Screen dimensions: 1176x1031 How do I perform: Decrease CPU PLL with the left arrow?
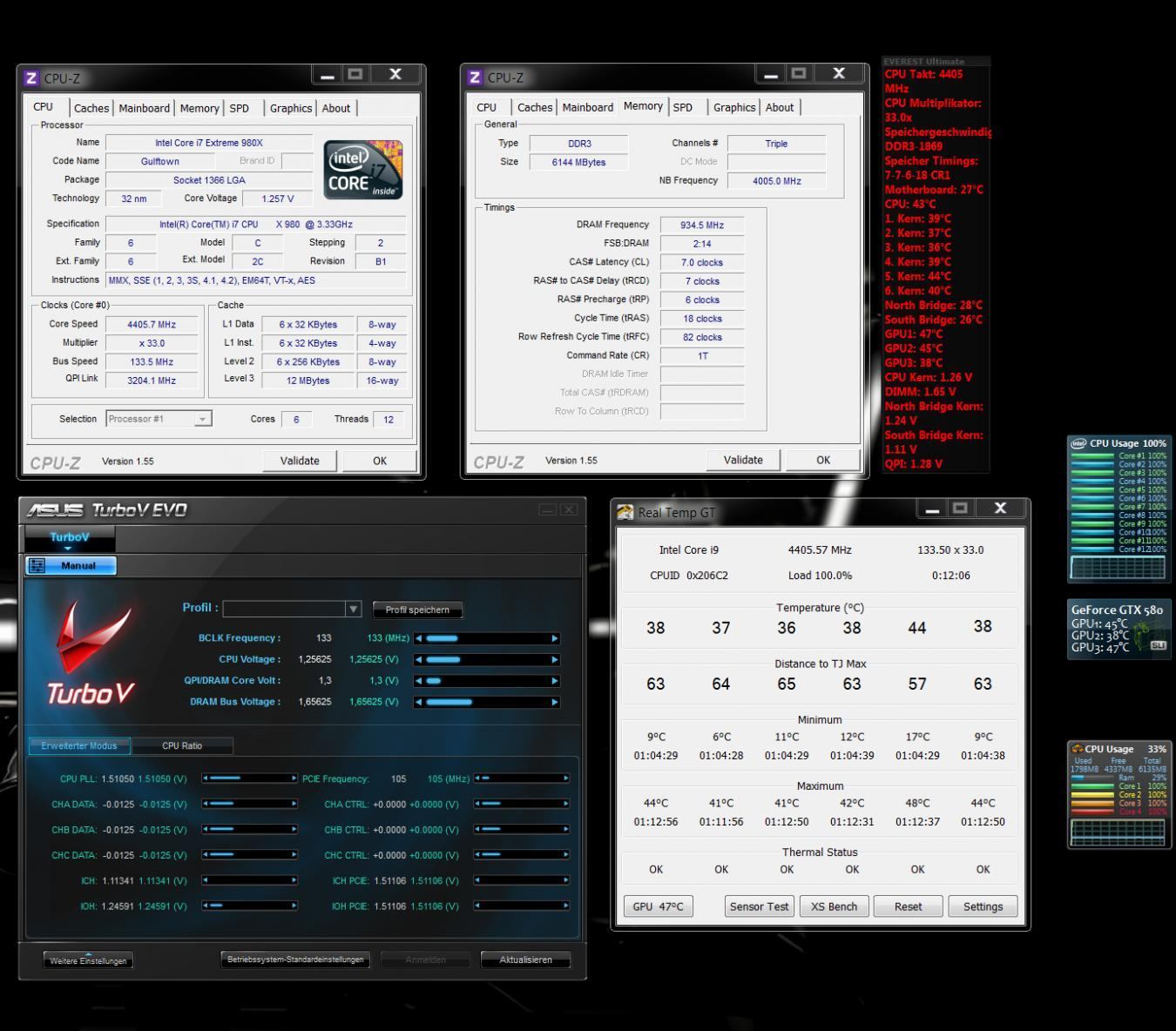[x=206, y=778]
